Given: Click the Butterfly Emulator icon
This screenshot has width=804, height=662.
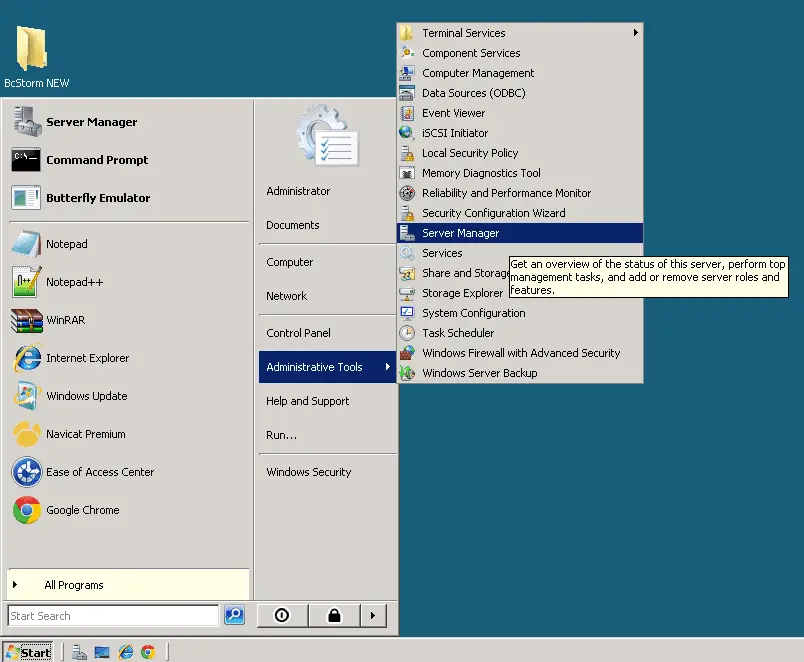Looking at the screenshot, I should (26, 198).
